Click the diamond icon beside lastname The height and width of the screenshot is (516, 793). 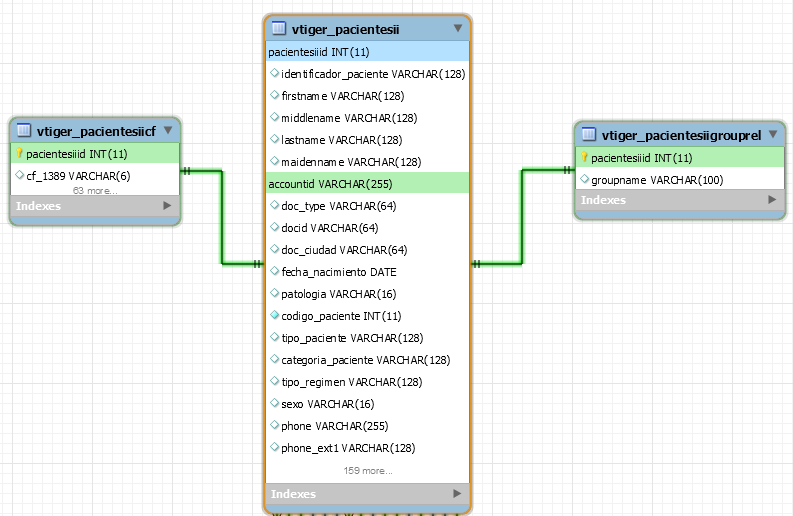pos(275,139)
